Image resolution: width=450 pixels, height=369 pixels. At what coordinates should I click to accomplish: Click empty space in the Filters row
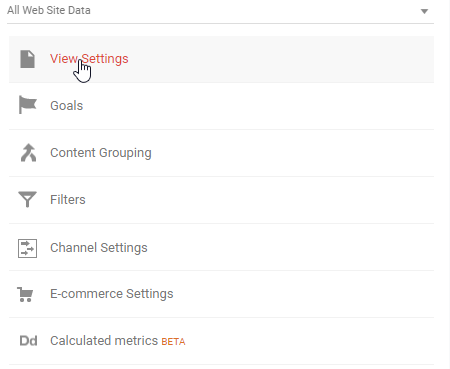pyautogui.click(x=260, y=200)
